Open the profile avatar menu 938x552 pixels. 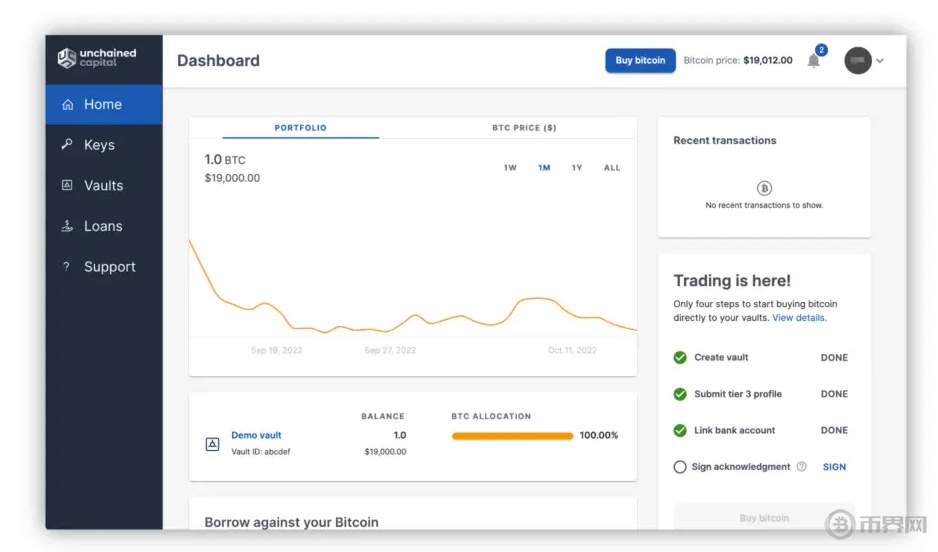[858, 61]
